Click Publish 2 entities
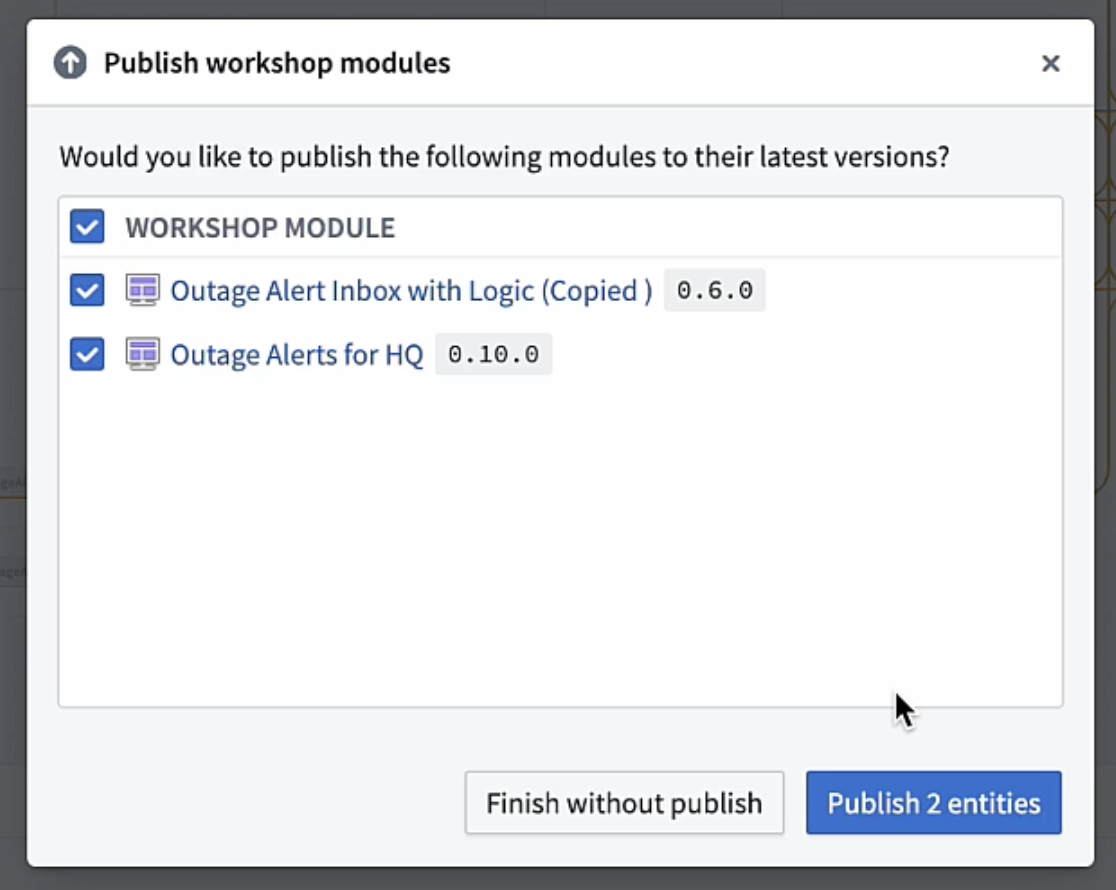 pos(932,803)
